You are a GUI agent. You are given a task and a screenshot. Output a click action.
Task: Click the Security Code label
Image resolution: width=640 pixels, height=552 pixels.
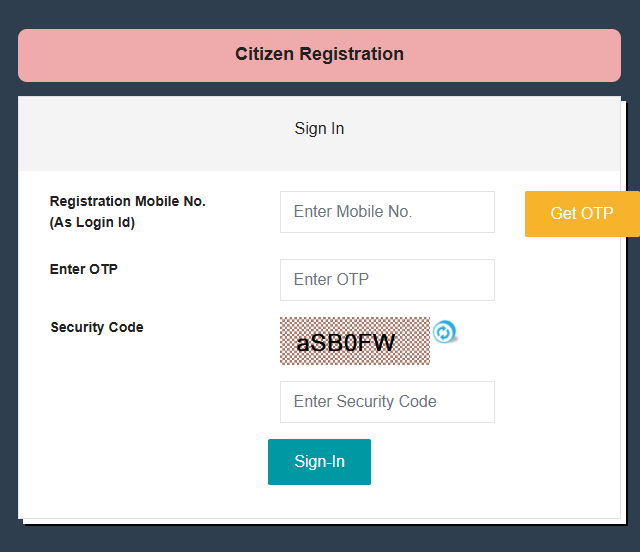point(97,327)
